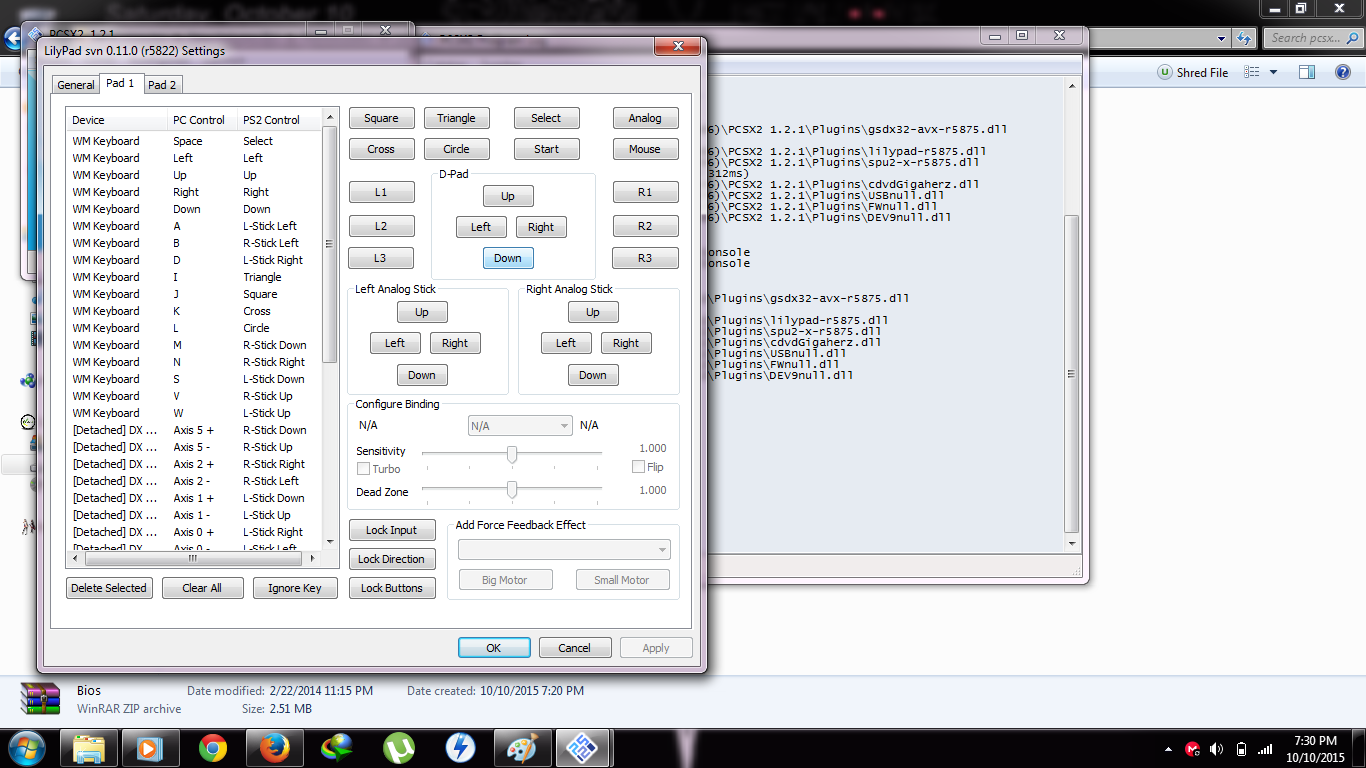1366x768 pixels.
Task: Click the Explorer address bar refresh icon
Action: [x=1244, y=38]
